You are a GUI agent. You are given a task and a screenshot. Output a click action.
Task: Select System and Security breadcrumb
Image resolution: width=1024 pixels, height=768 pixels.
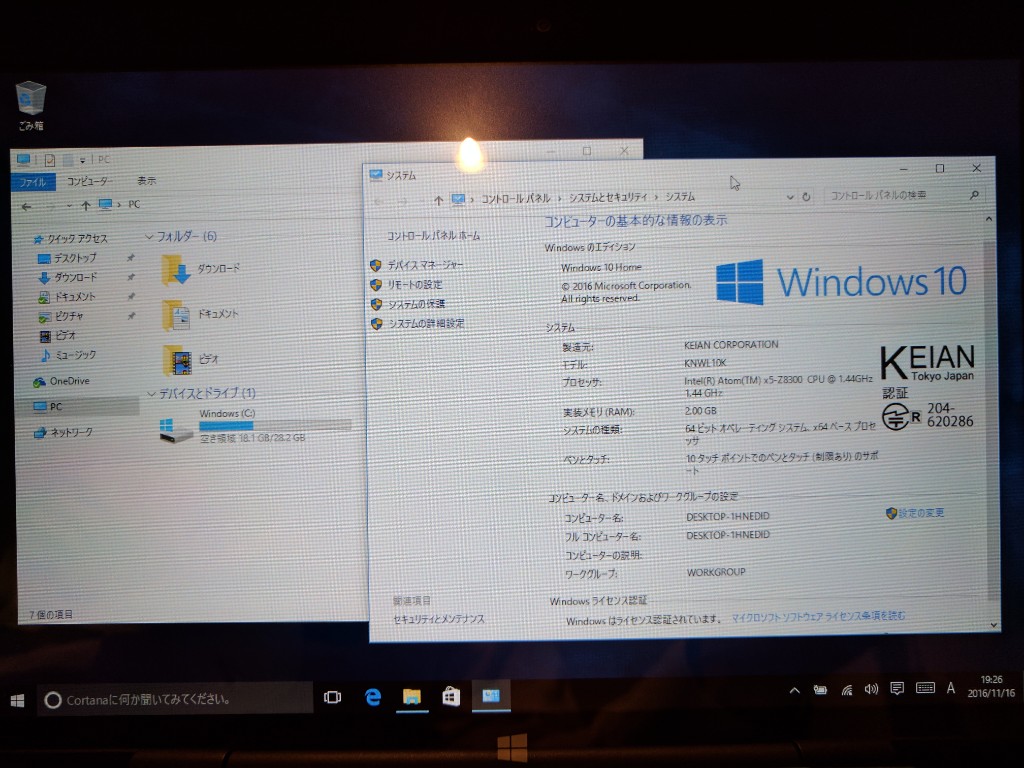pyautogui.click(x=607, y=197)
